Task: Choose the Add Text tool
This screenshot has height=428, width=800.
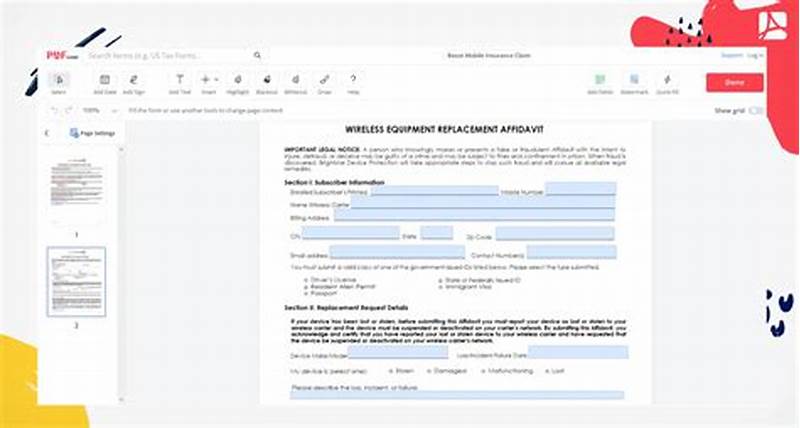Action: pyautogui.click(x=180, y=84)
